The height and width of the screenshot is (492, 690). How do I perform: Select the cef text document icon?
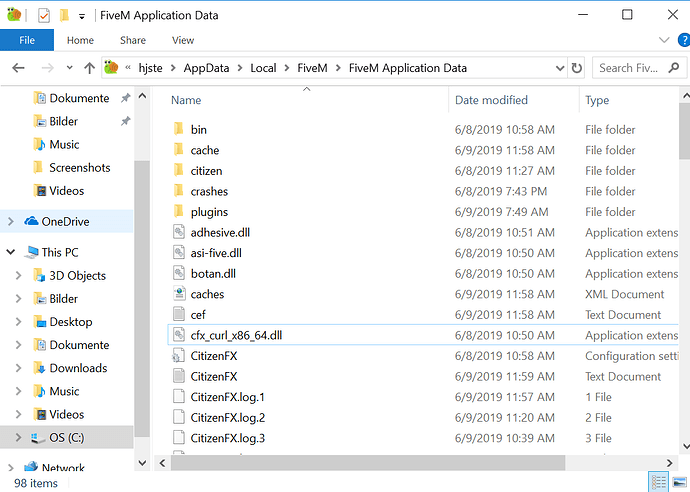click(179, 314)
